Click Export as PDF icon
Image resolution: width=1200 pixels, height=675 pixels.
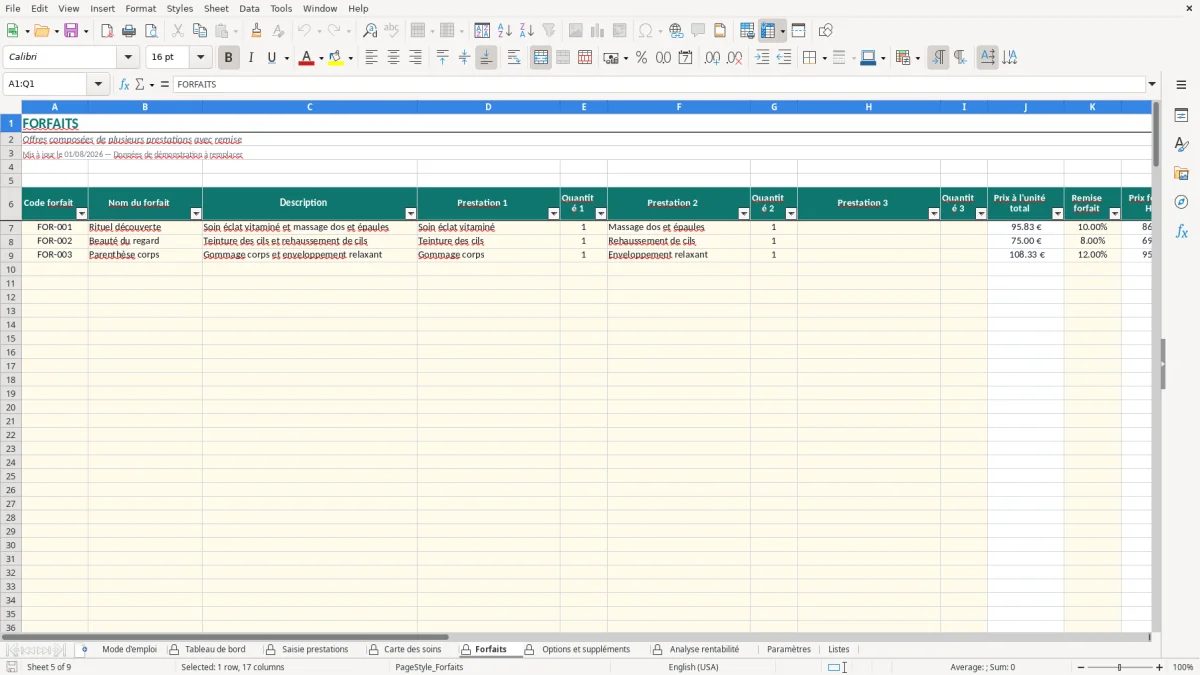tap(107, 31)
